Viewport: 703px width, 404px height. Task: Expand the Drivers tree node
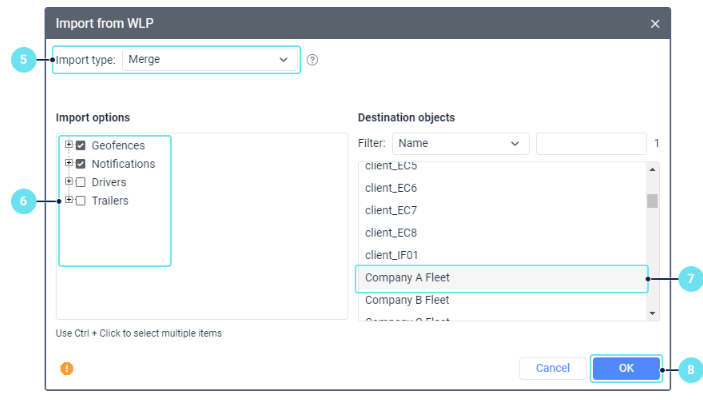68,182
